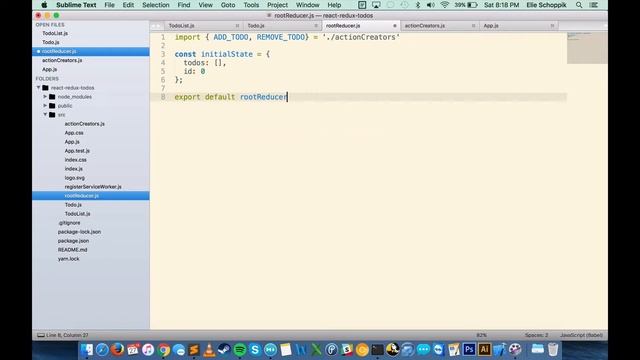Image resolution: width=640 pixels, height=360 pixels.
Task: Open App.css in the sidebar
Action: point(74,133)
